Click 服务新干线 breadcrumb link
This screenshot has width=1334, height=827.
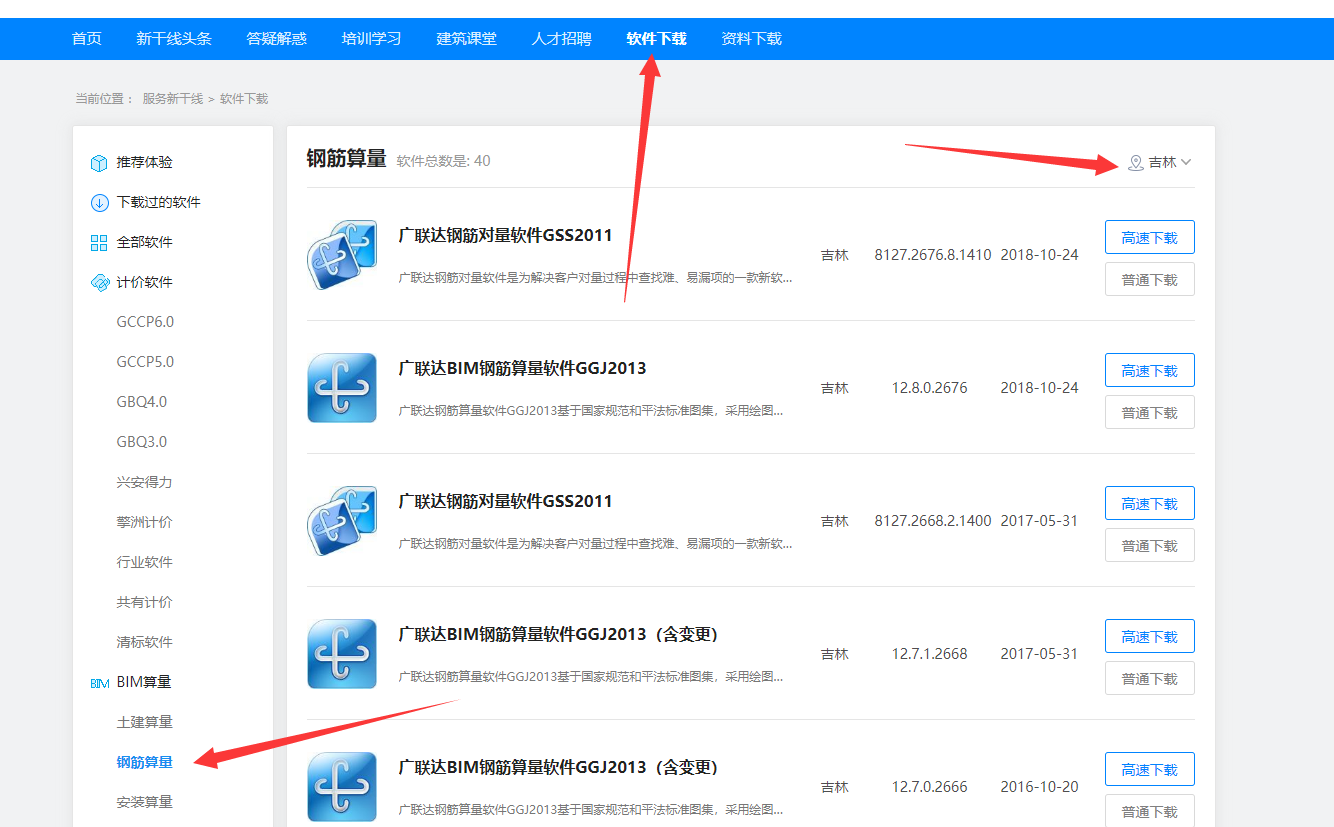tap(173, 99)
